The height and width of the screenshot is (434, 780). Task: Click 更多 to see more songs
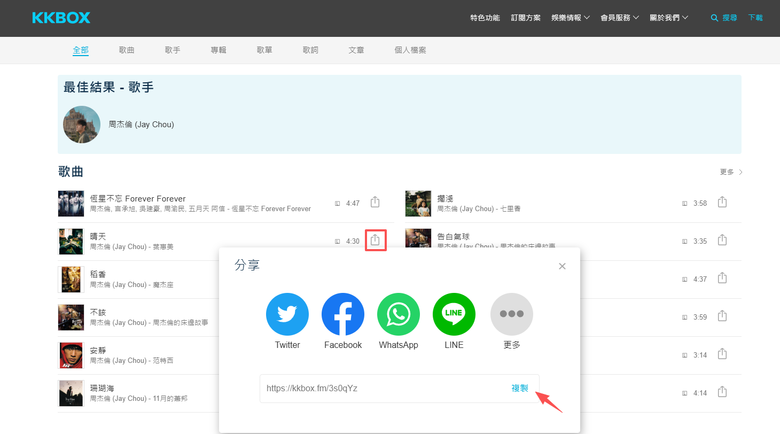[x=731, y=172]
